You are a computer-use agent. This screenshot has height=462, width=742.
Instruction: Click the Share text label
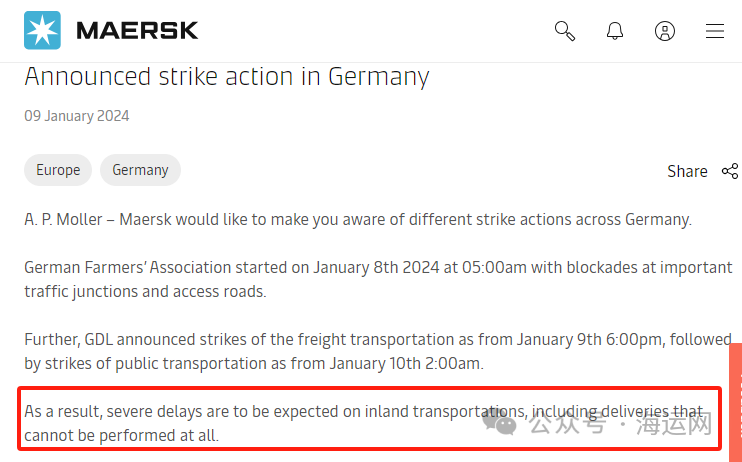click(687, 171)
